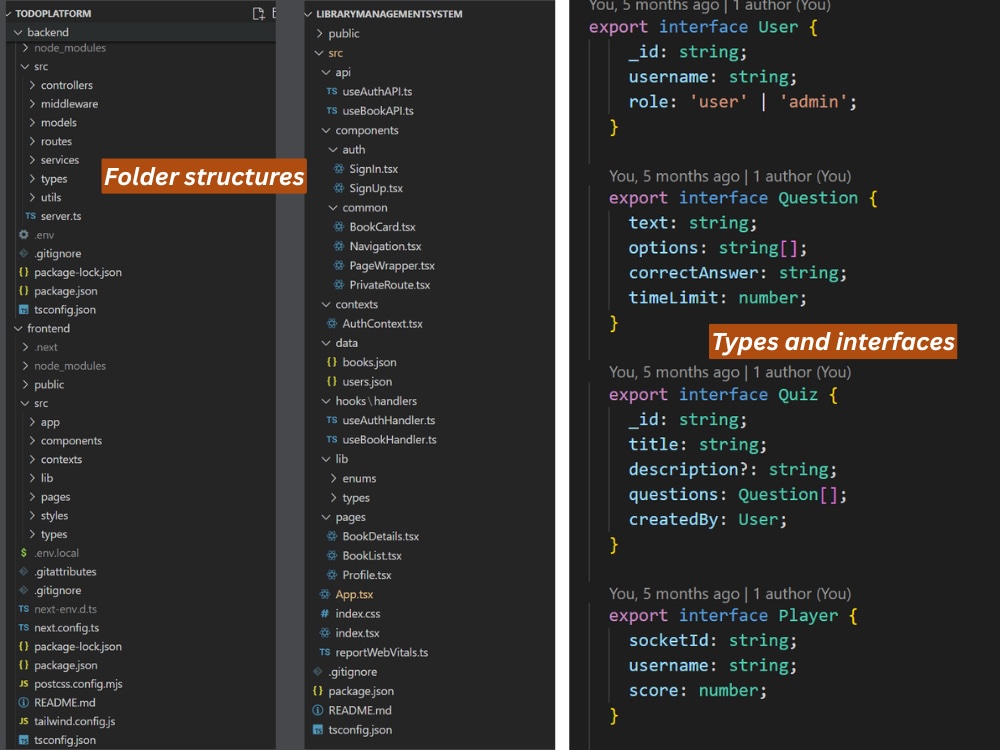
Task: Click the TS icon beside useBookAPI.ts
Action: click(x=332, y=110)
